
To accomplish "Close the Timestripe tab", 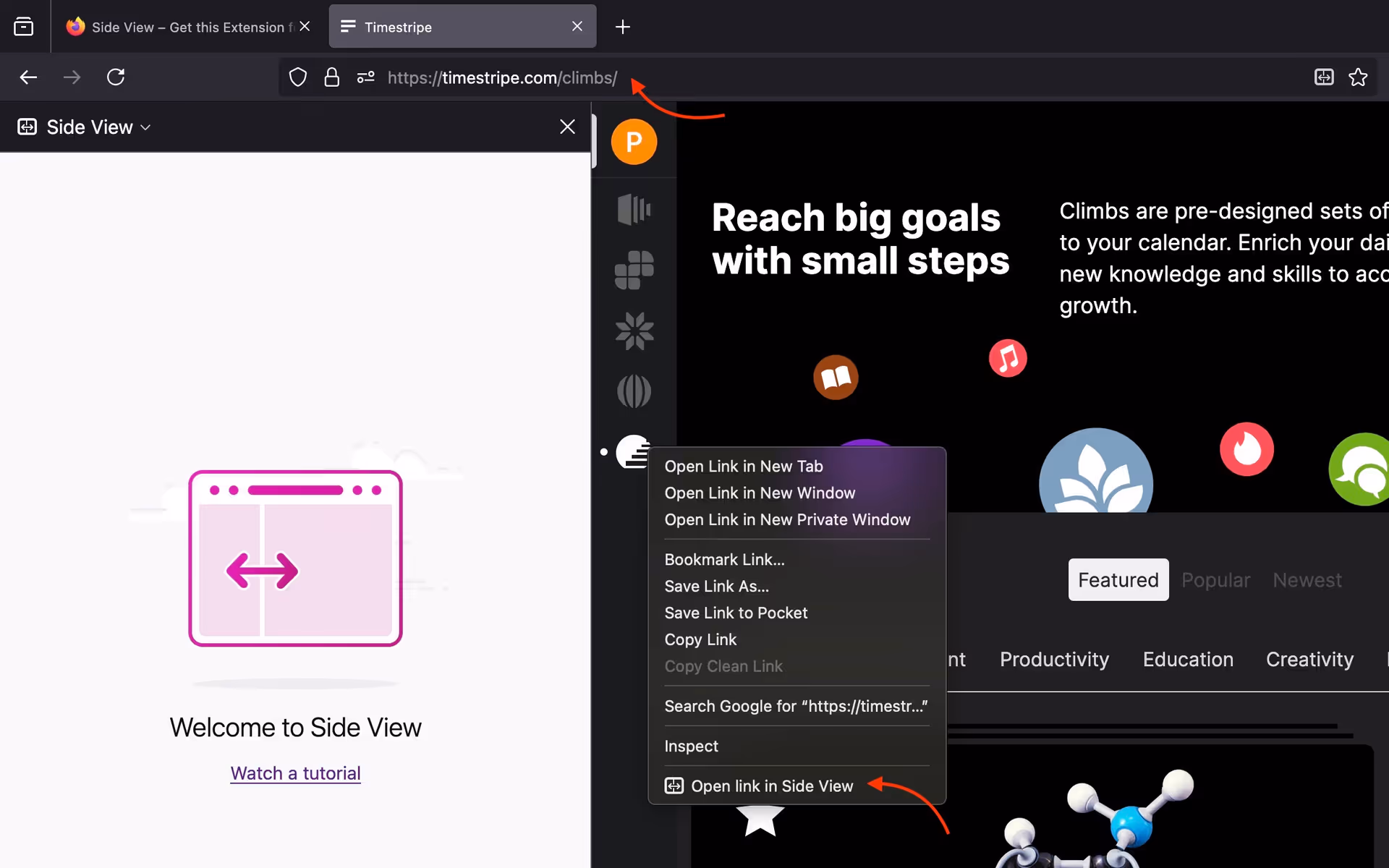I will (577, 27).
